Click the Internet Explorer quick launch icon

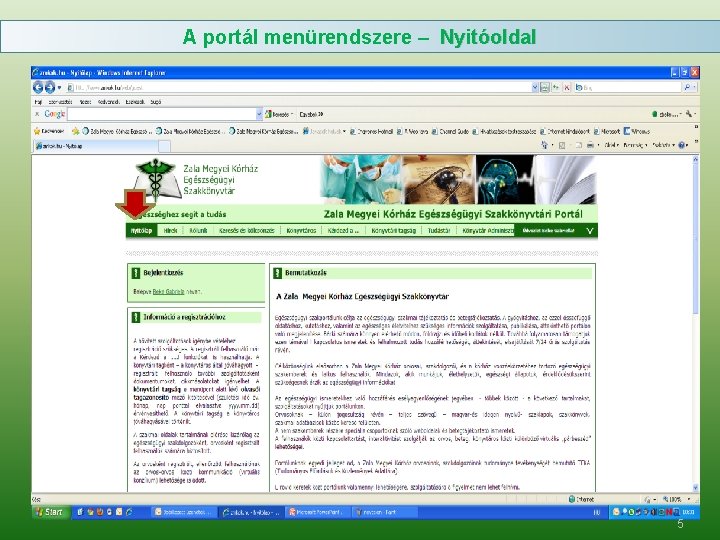[129, 512]
